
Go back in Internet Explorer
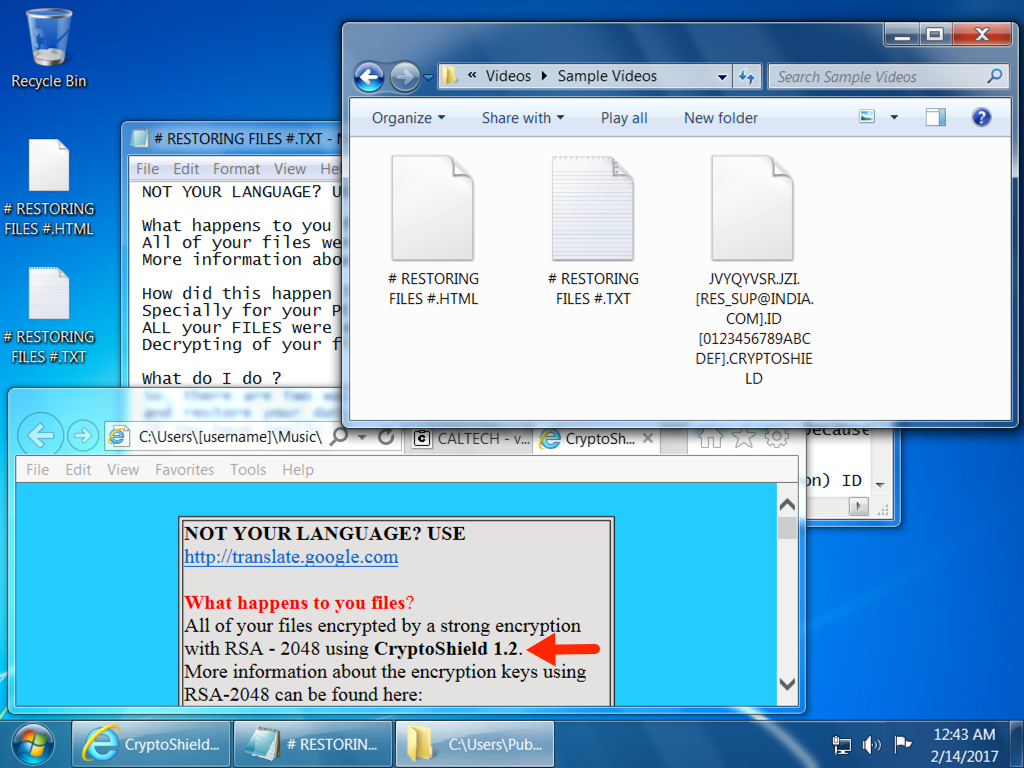(x=40, y=435)
